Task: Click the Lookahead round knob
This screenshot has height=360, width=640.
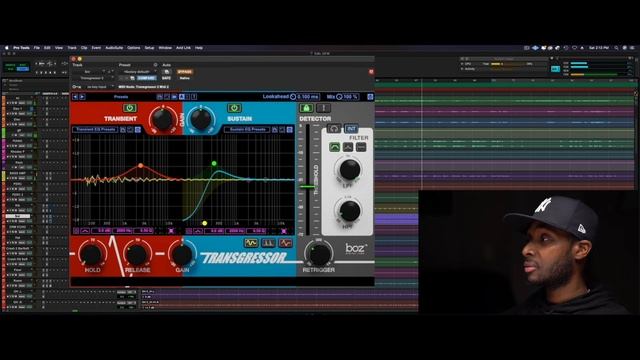Action: click(x=293, y=97)
